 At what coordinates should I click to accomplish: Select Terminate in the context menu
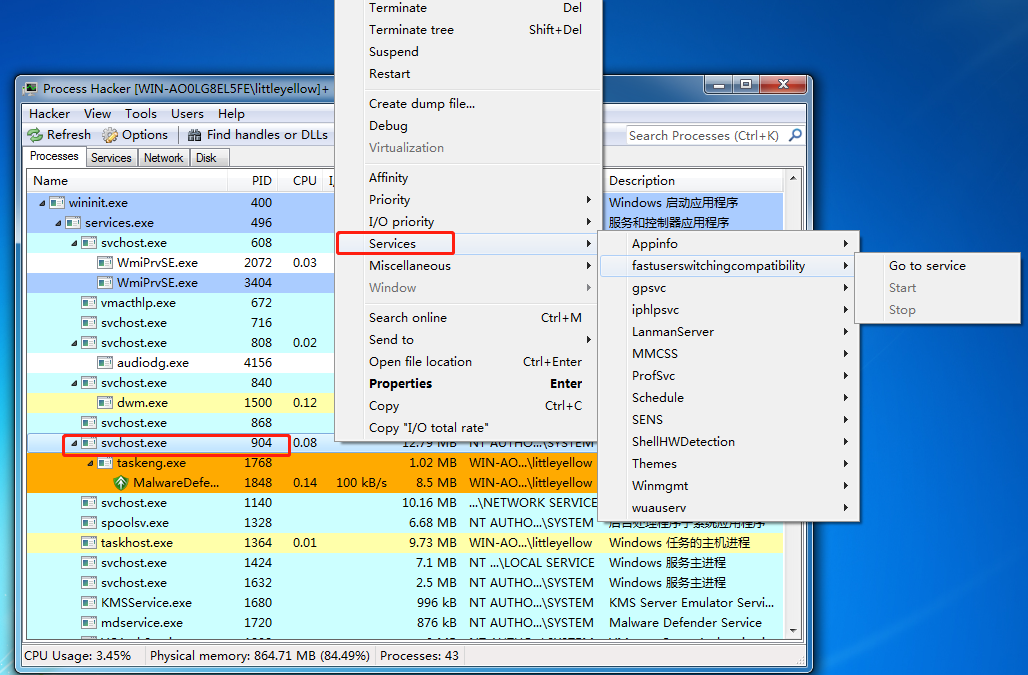pyautogui.click(x=469, y=8)
